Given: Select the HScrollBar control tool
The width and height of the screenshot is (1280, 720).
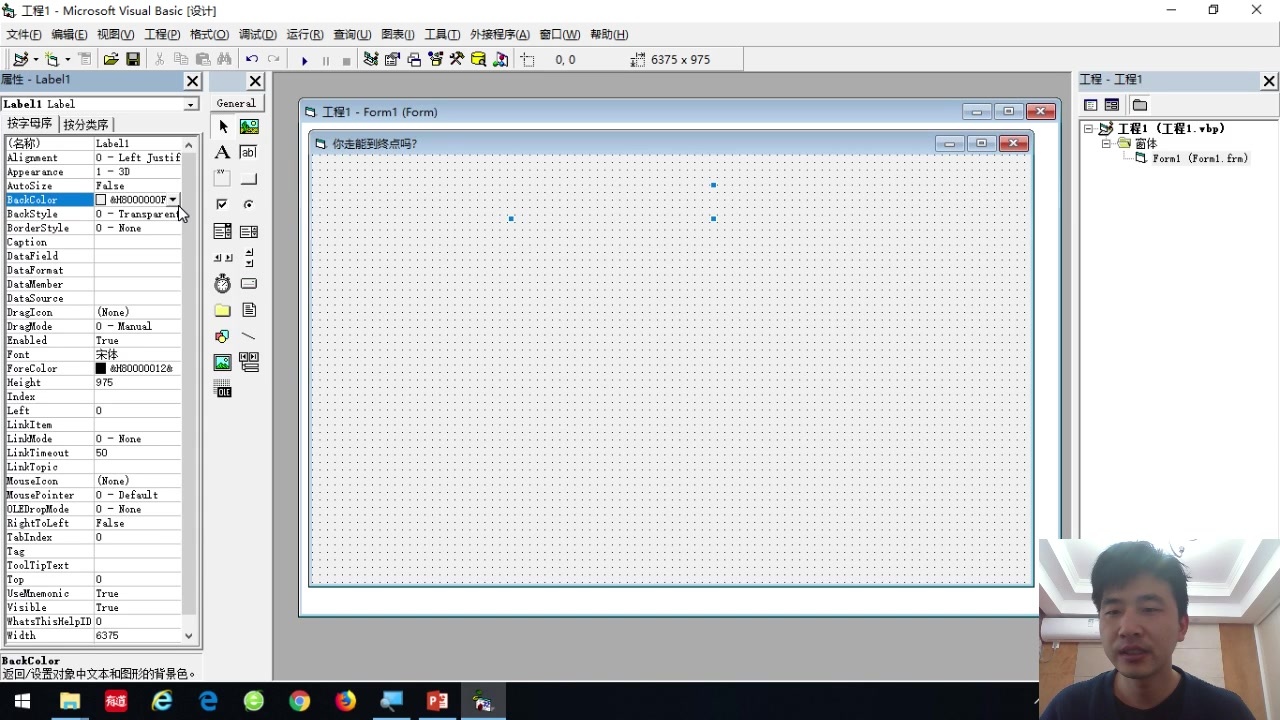Looking at the screenshot, I should point(223,257).
